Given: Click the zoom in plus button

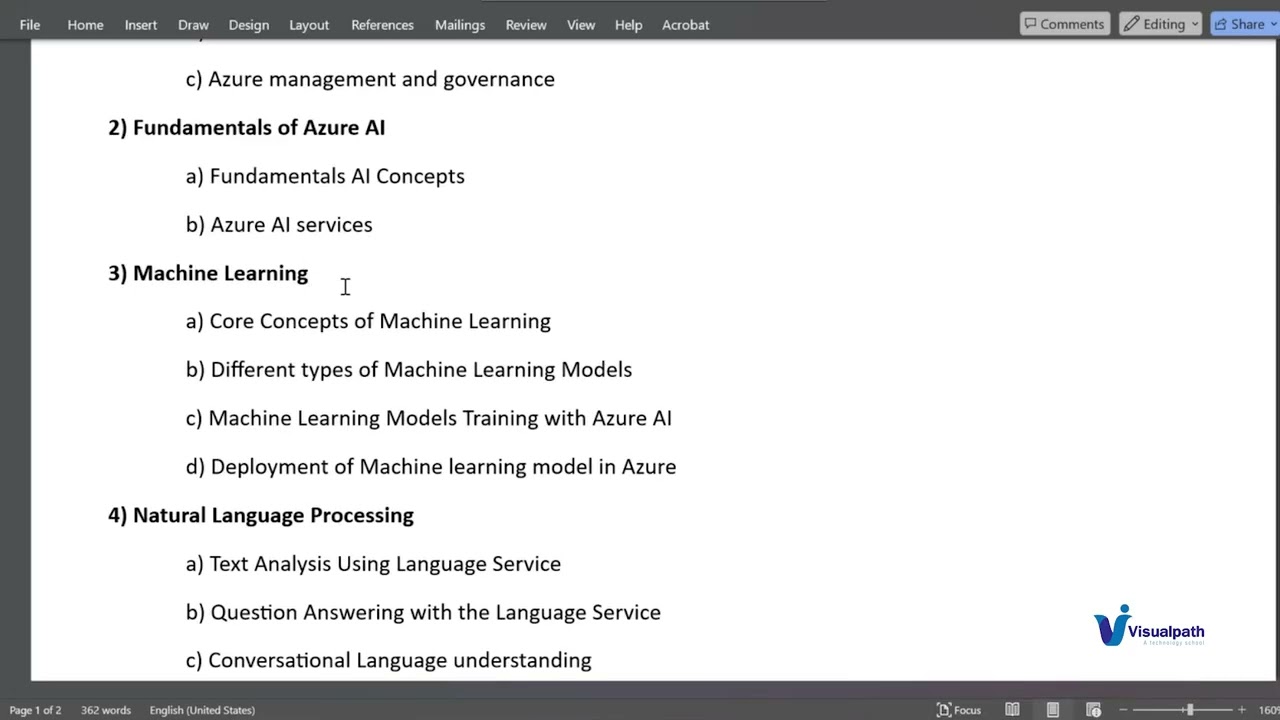Looking at the screenshot, I should (1242, 710).
